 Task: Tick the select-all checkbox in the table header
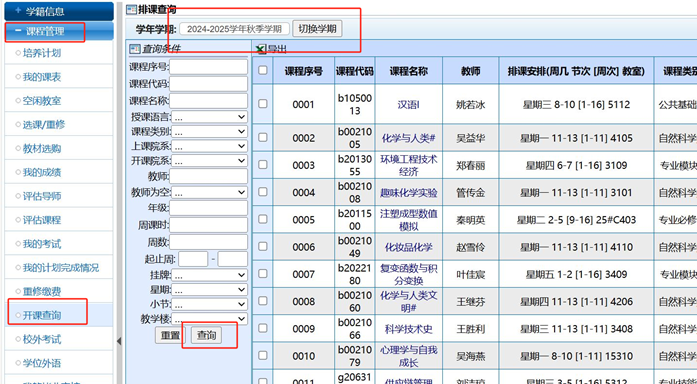(263, 70)
